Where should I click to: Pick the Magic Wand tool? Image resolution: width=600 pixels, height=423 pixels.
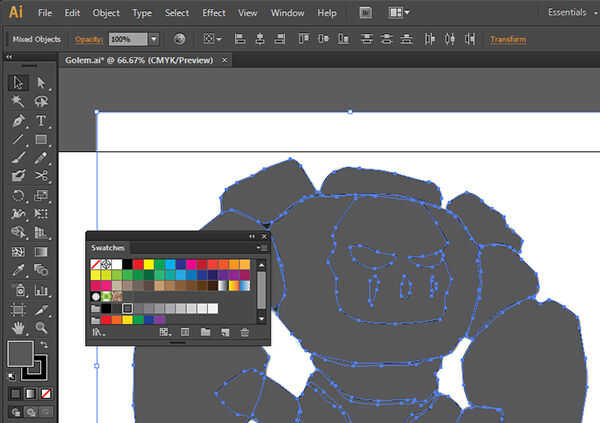(19, 102)
